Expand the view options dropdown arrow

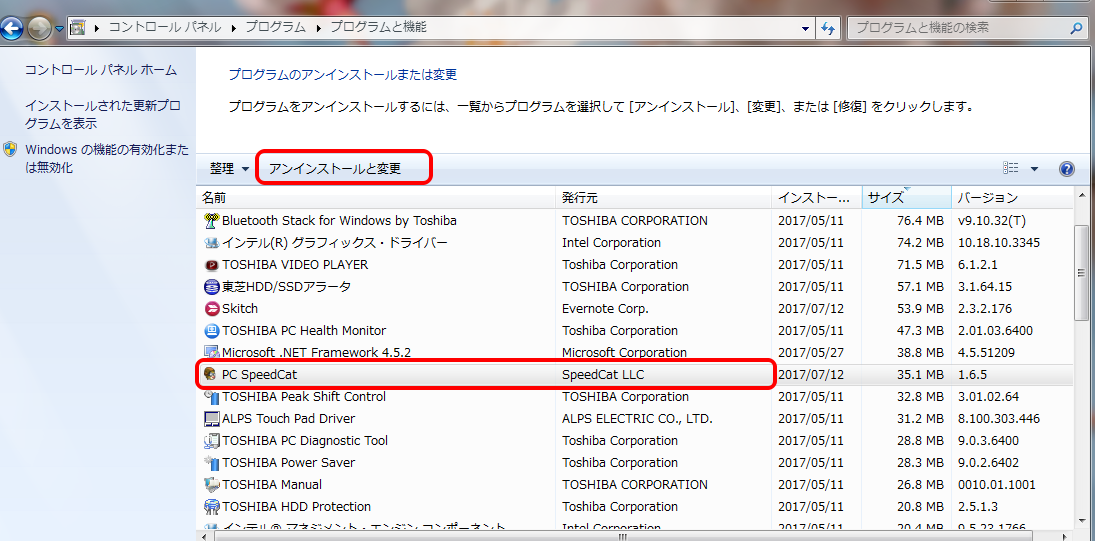pos(1034,169)
